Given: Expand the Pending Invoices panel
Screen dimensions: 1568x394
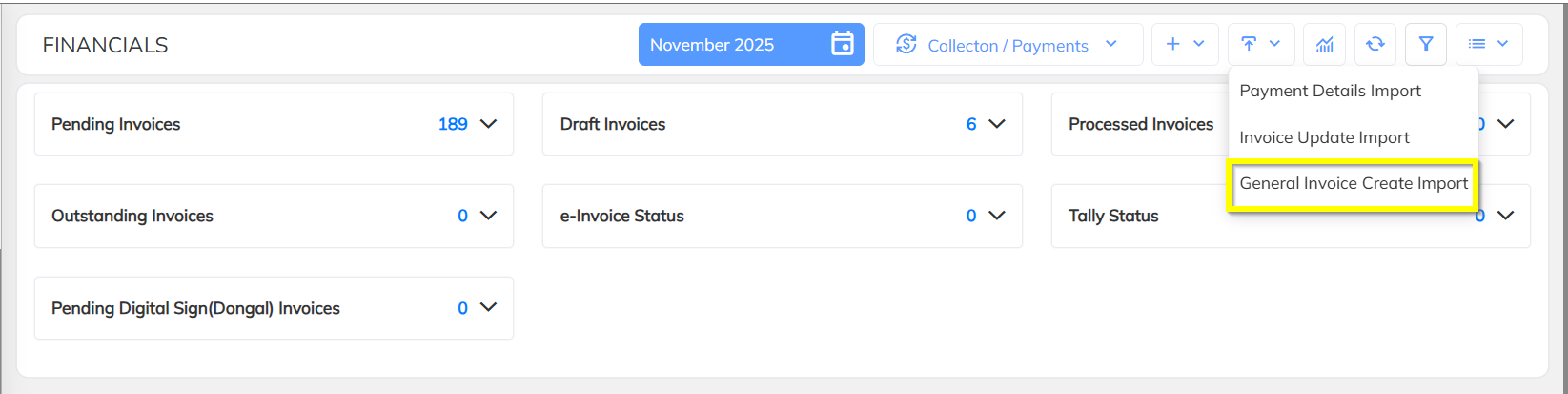Looking at the screenshot, I should [489, 124].
